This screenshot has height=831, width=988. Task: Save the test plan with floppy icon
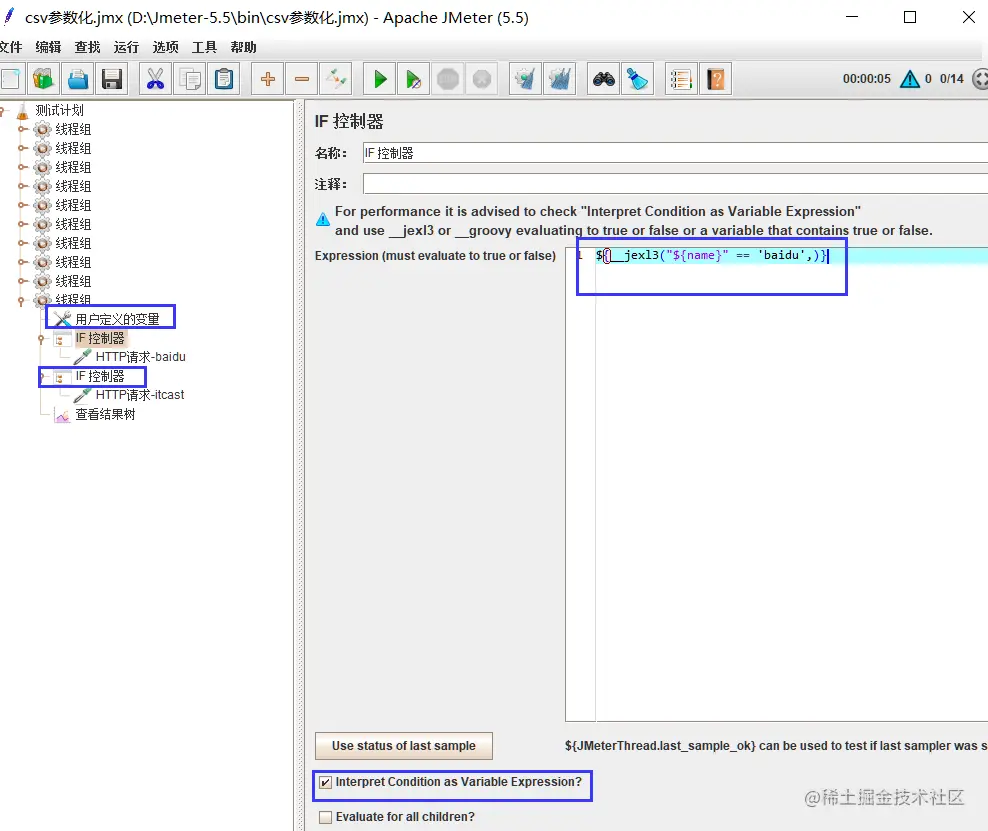coord(112,79)
